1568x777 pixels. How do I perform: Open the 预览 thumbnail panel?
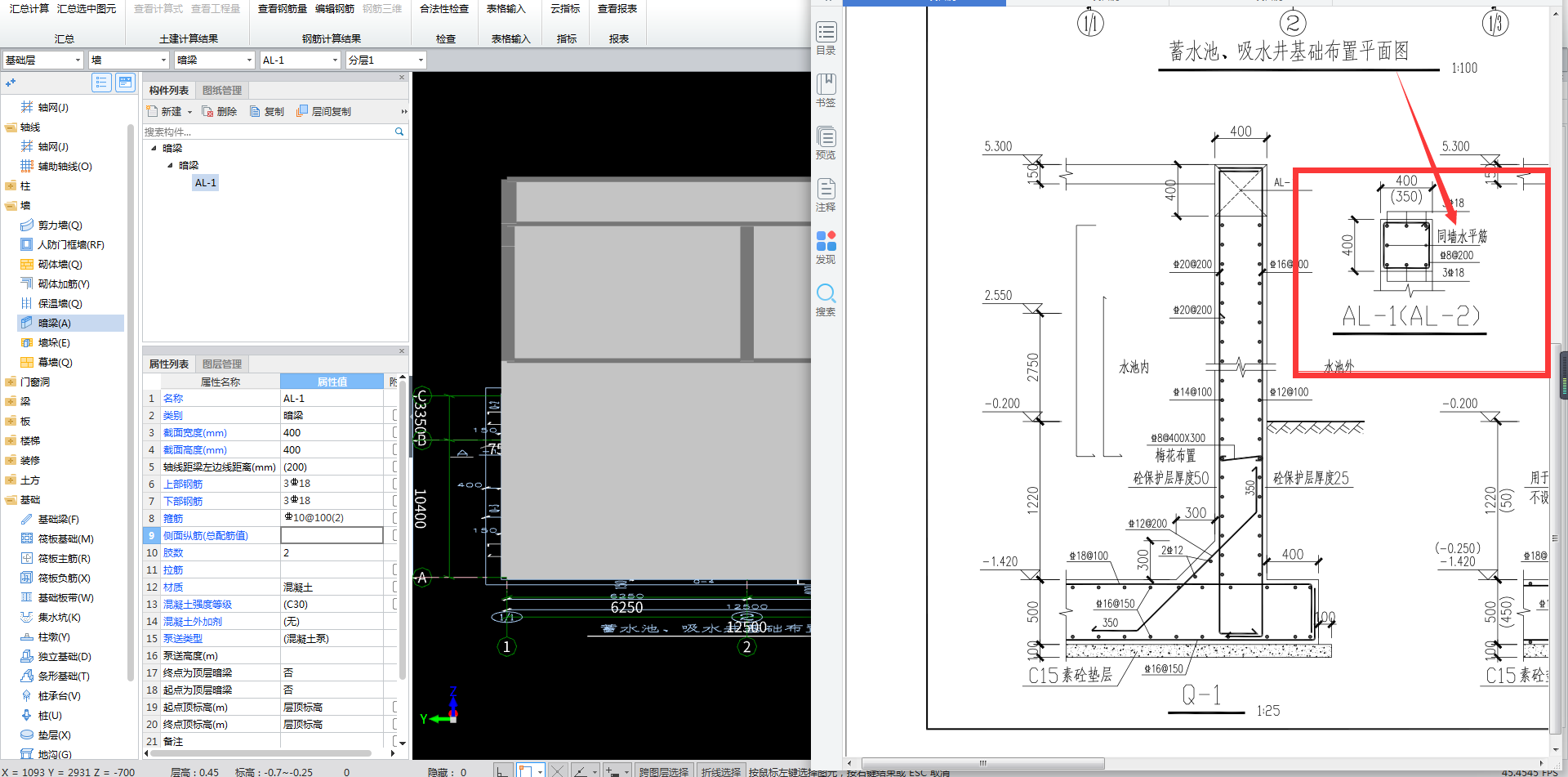(x=826, y=143)
